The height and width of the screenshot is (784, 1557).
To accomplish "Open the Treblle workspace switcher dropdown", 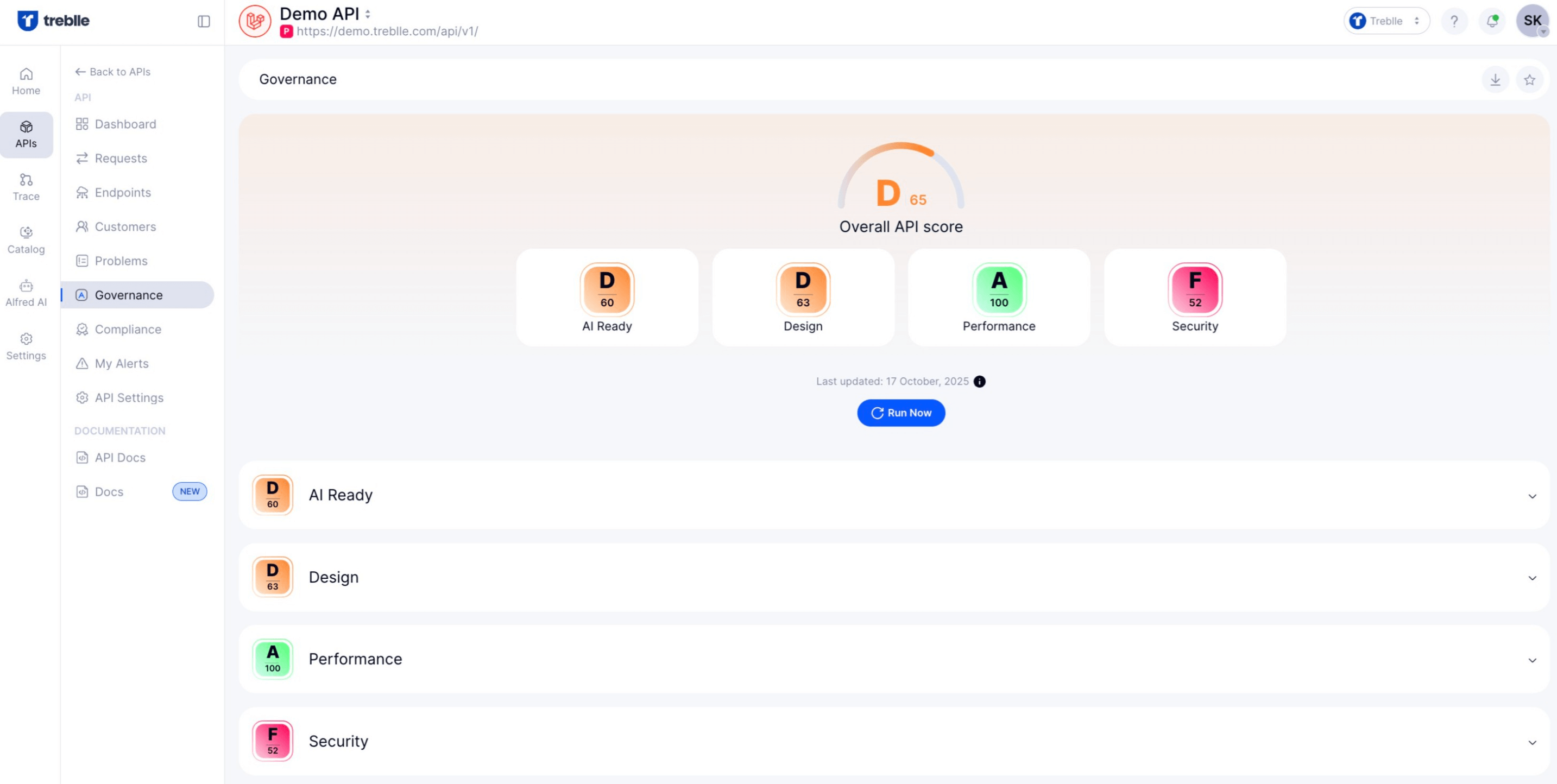I will pyautogui.click(x=1386, y=21).
